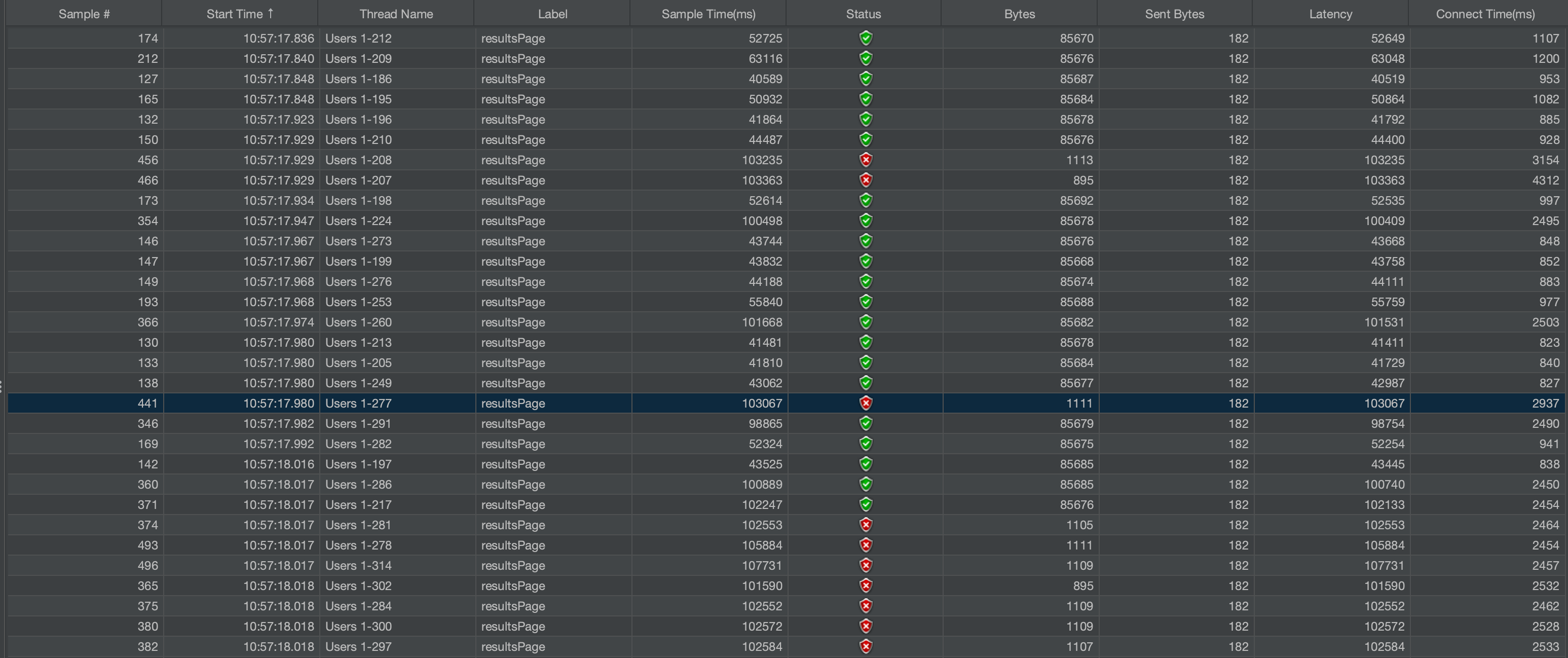Viewport: 1568px width, 658px height.
Task: Select row with thread Users 1-212
Action: click(x=358, y=39)
